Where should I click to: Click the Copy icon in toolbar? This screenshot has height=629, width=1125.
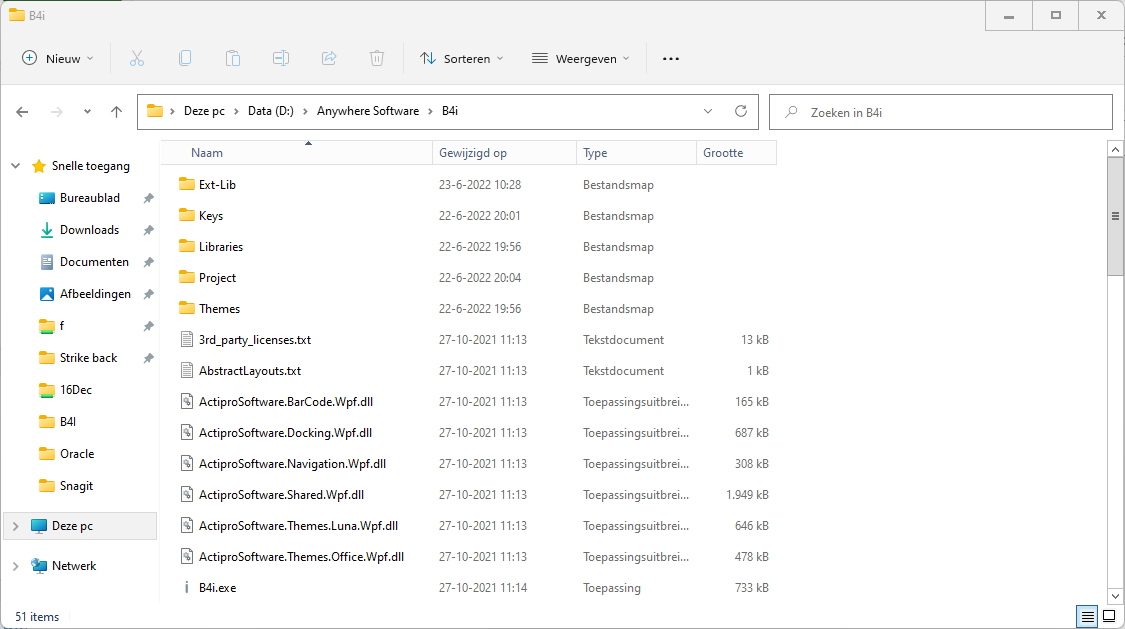coord(185,58)
